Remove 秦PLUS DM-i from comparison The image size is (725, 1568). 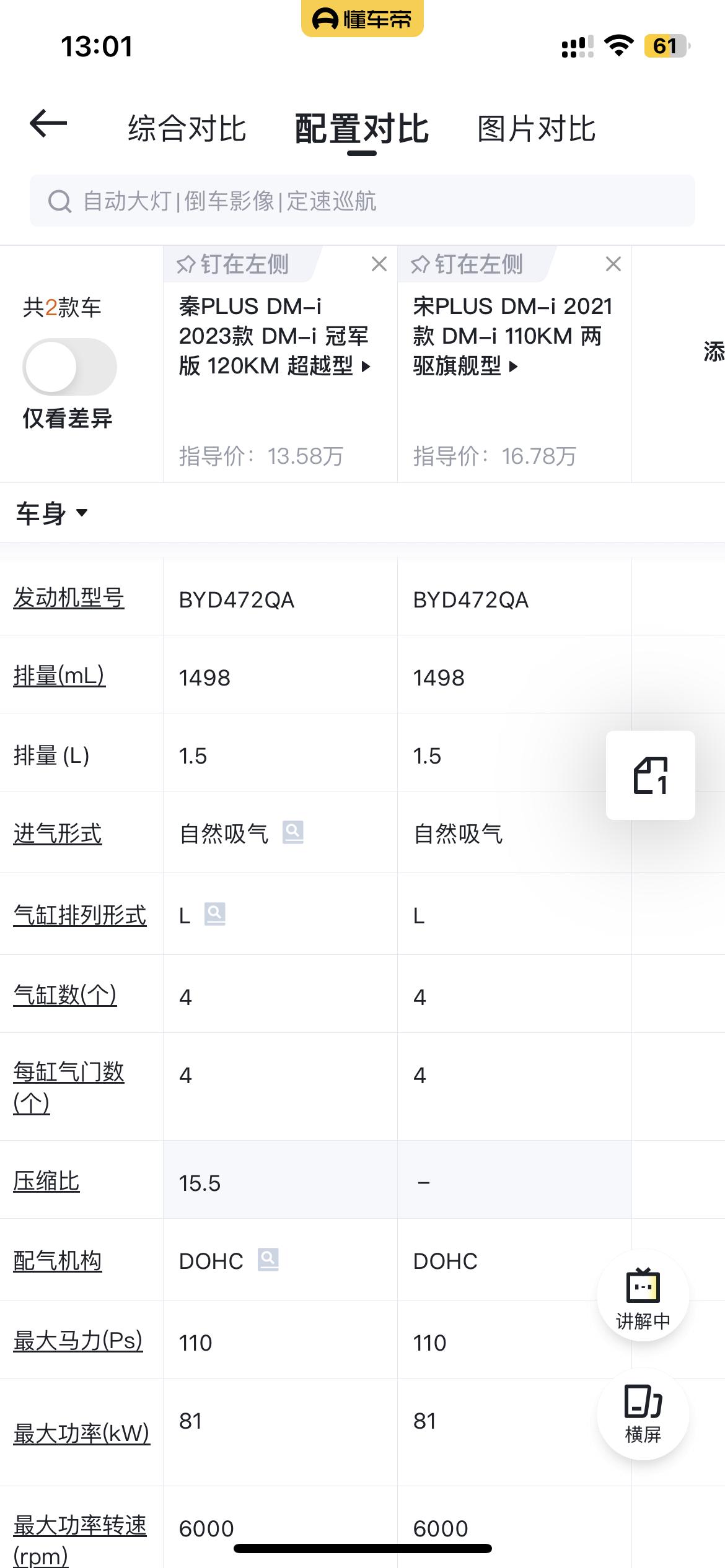click(x=379, y=264)
